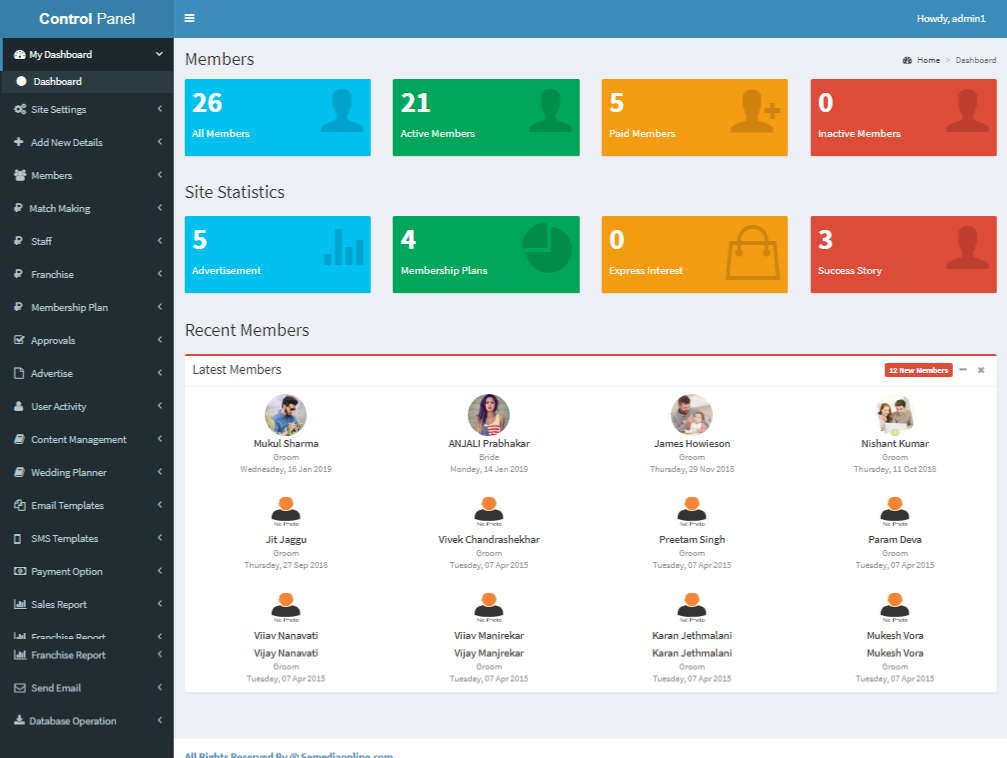The height and width of the screenshot is (758, 1007).
Task: Click the Home breadcrumb link
Action: [928, 60]
